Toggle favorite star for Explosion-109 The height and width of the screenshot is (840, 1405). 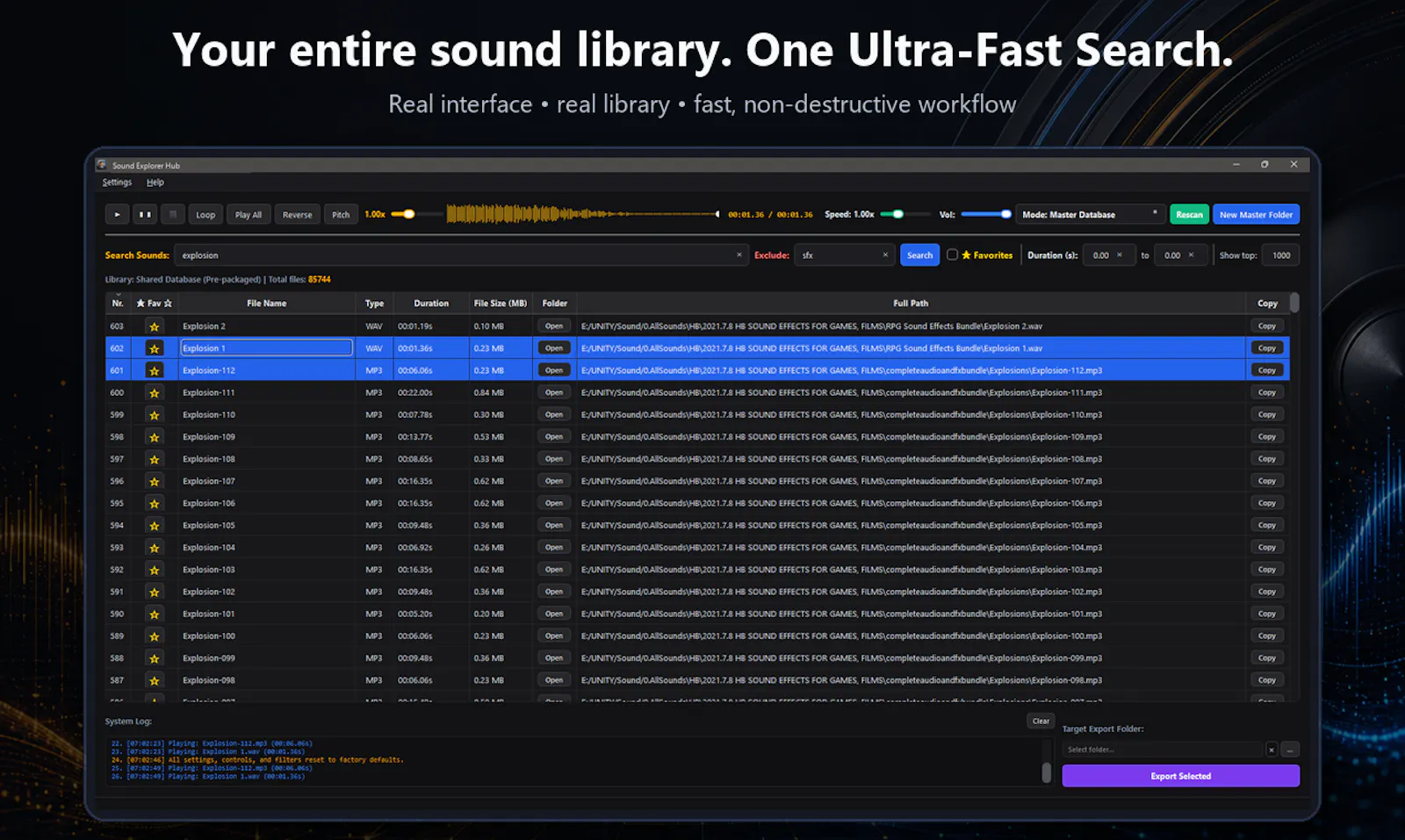click(155, 437)
